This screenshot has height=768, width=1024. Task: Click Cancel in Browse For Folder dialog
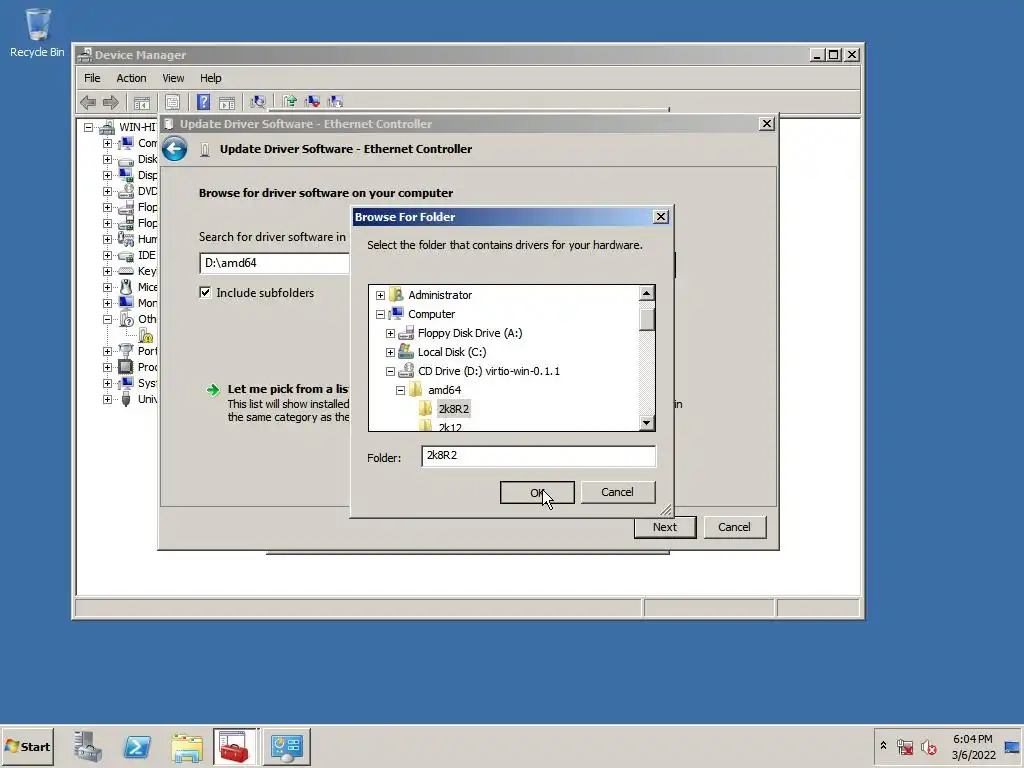(x=617, y=492)
